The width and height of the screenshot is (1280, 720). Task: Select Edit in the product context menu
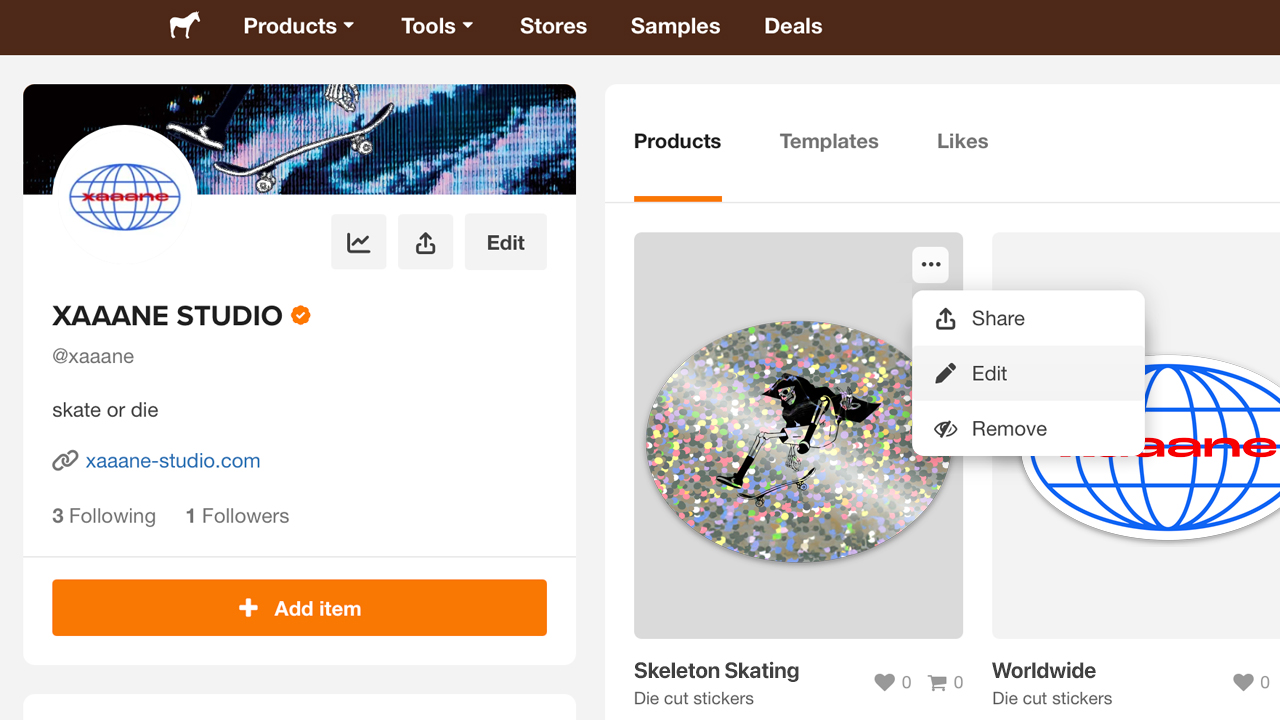pyautogui.click(x=989, y=373)
